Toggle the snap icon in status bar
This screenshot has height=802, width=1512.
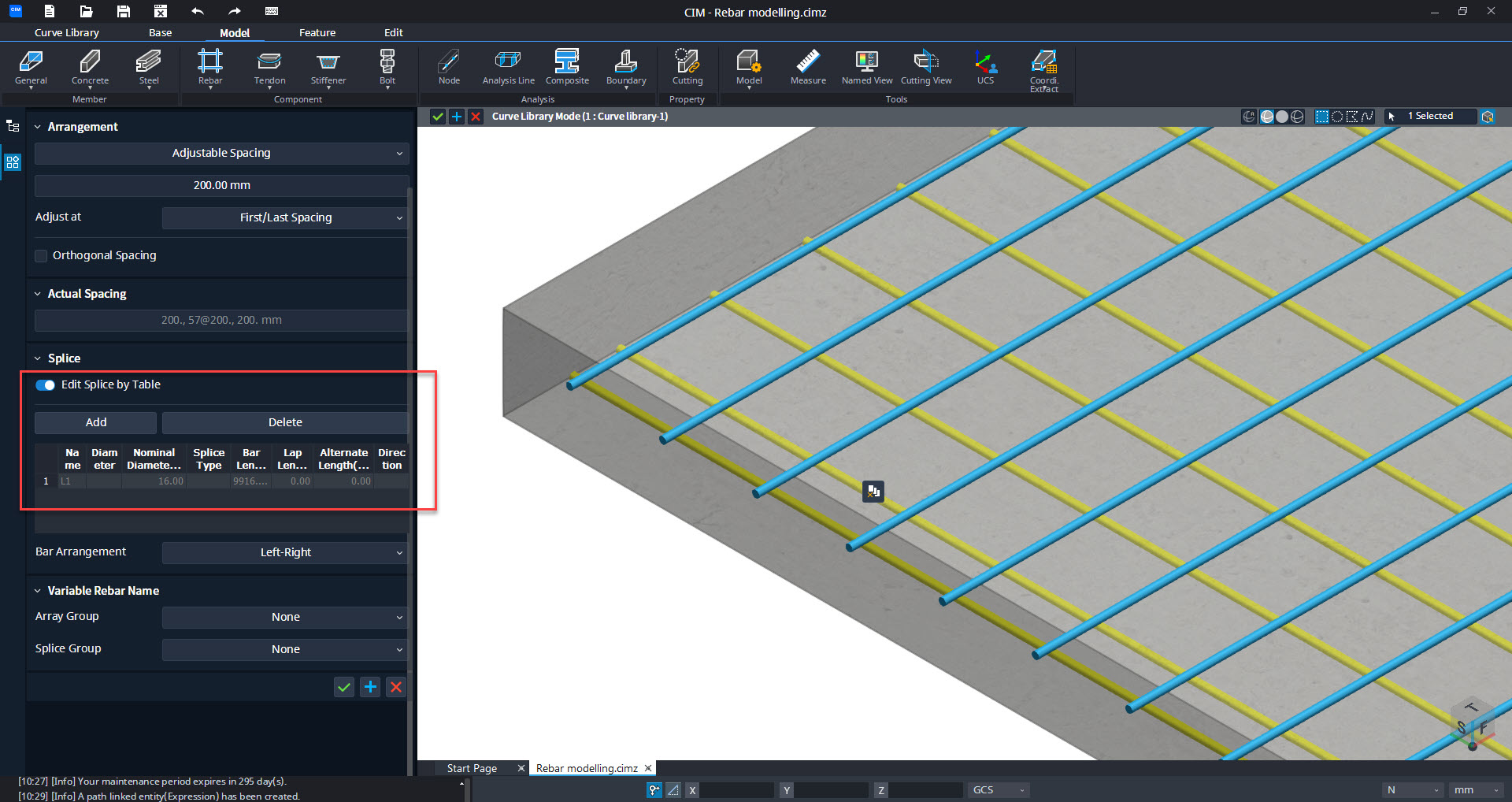654,790
